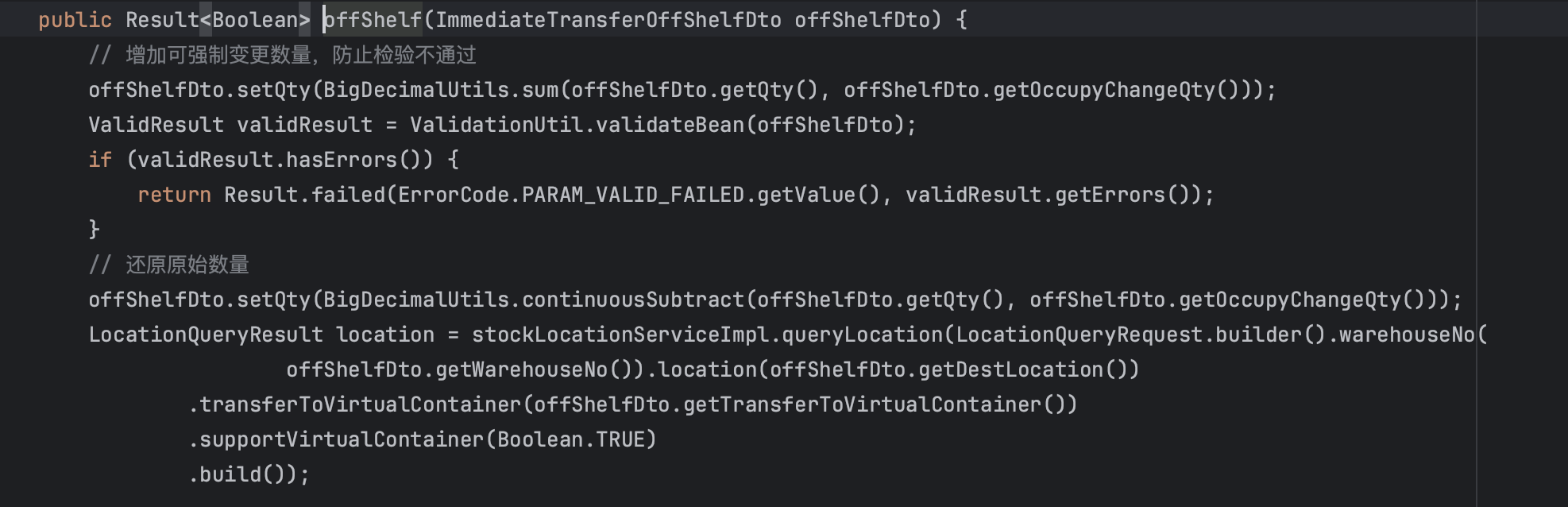Click the return keyword
This screenshot has width=1568, height=507.
(x=174, y=194)
